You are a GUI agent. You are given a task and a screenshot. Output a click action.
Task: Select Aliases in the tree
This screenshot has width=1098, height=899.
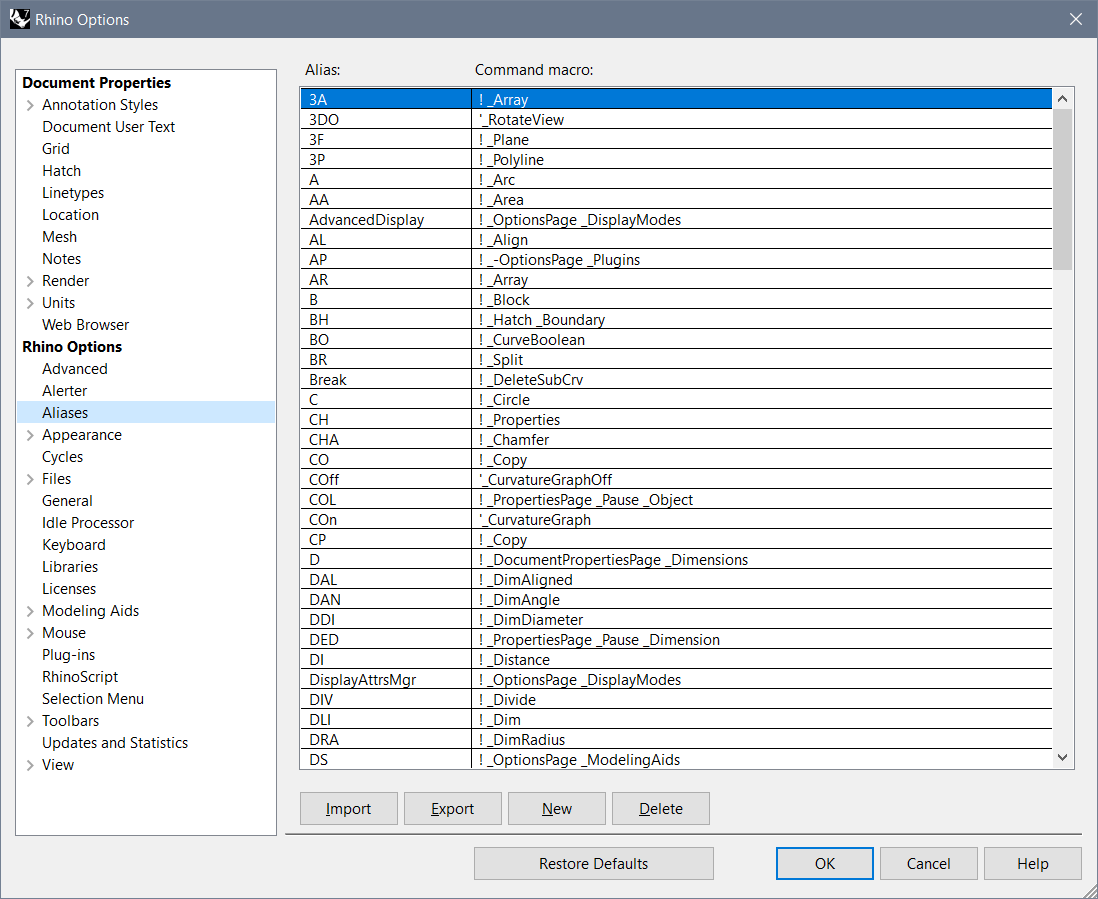pyautogui.click(x=65, y=413)
